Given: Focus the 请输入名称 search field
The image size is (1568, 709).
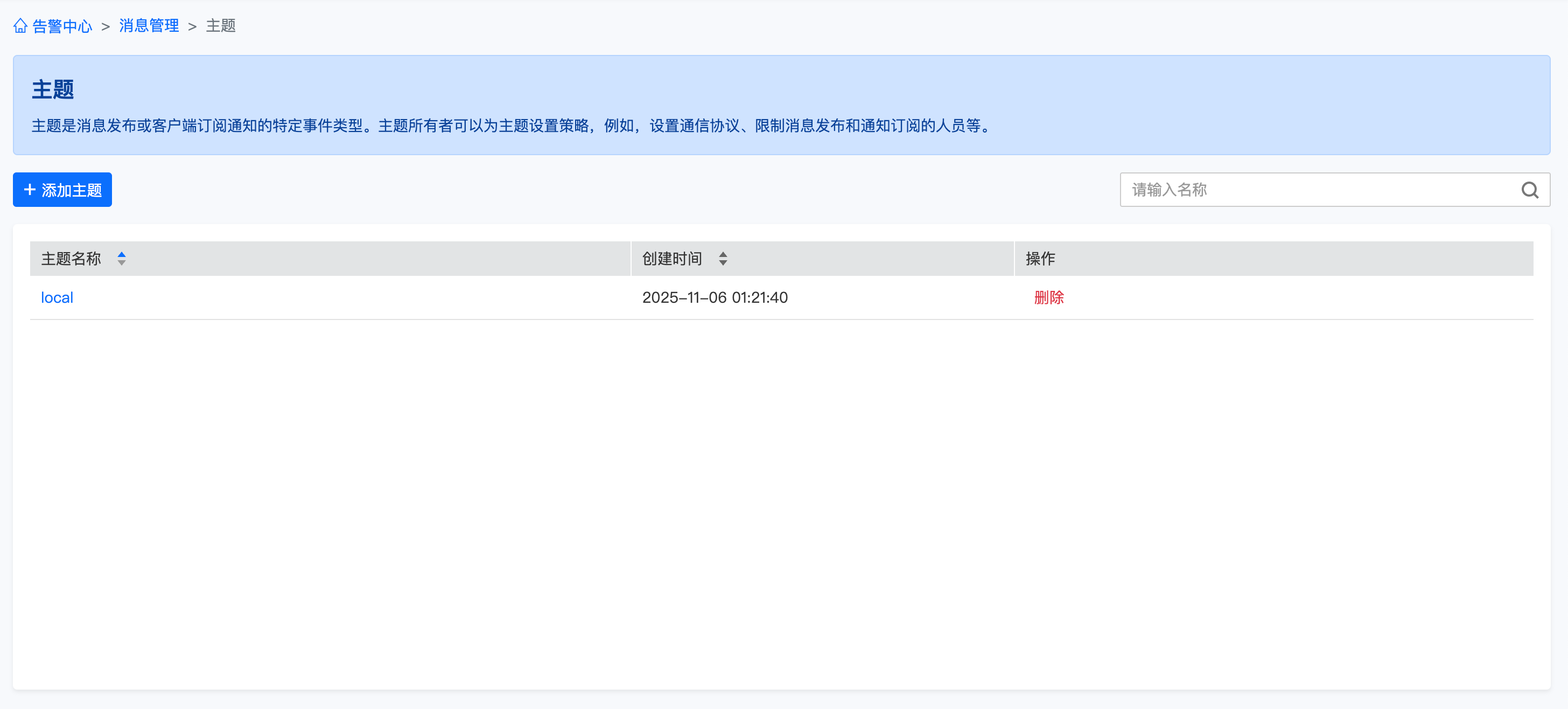Looking at the screenshot, I should pos(1315,190).
